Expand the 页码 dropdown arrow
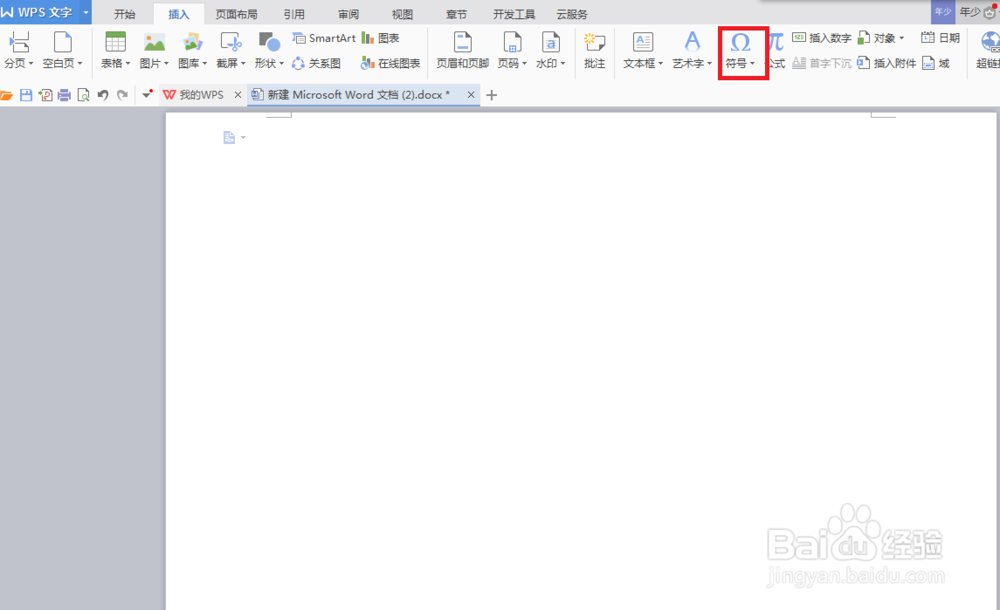 pos(524,63)
